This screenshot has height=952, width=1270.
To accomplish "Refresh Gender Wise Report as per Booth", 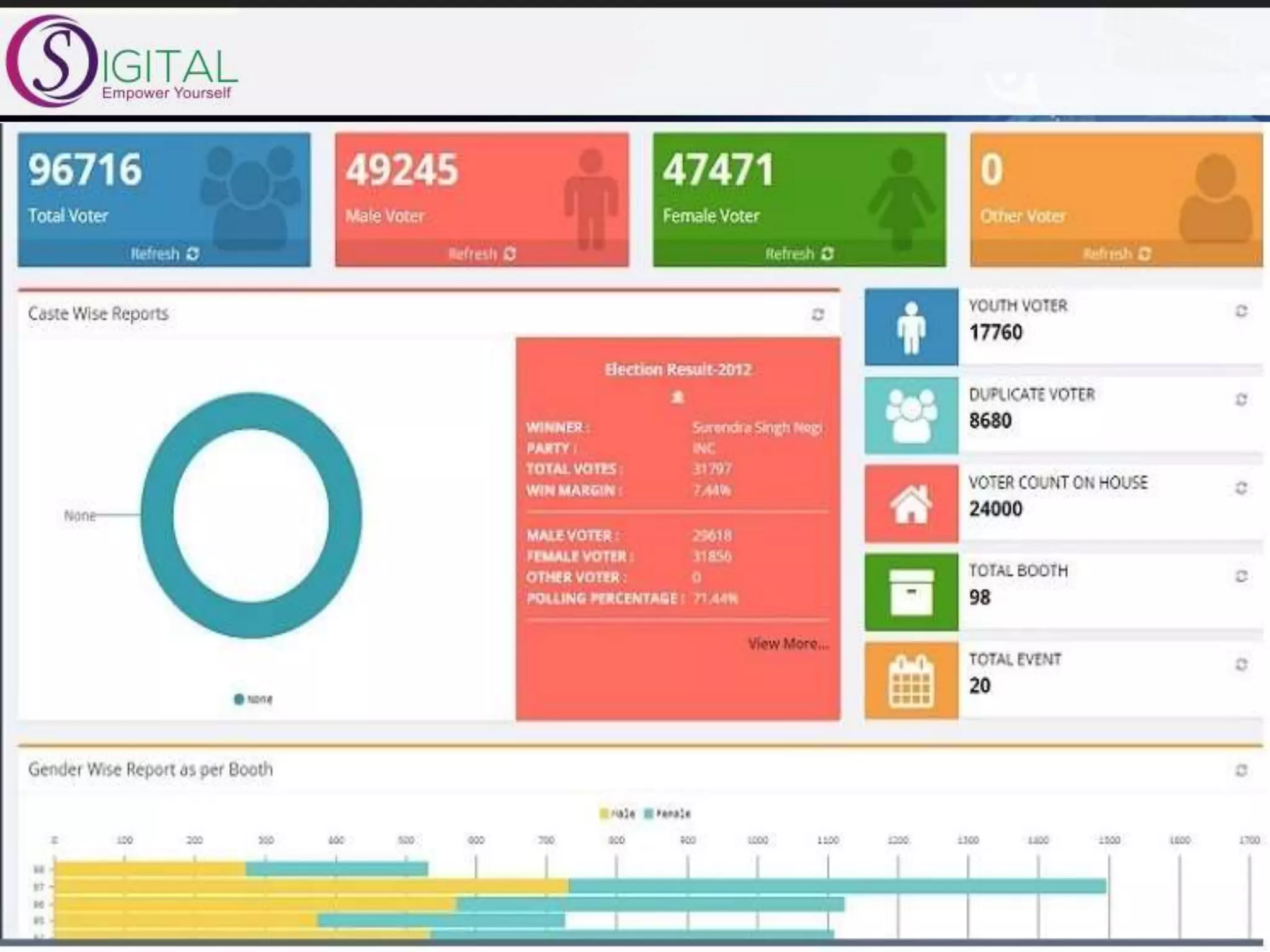I will [x=1241, y=770].
